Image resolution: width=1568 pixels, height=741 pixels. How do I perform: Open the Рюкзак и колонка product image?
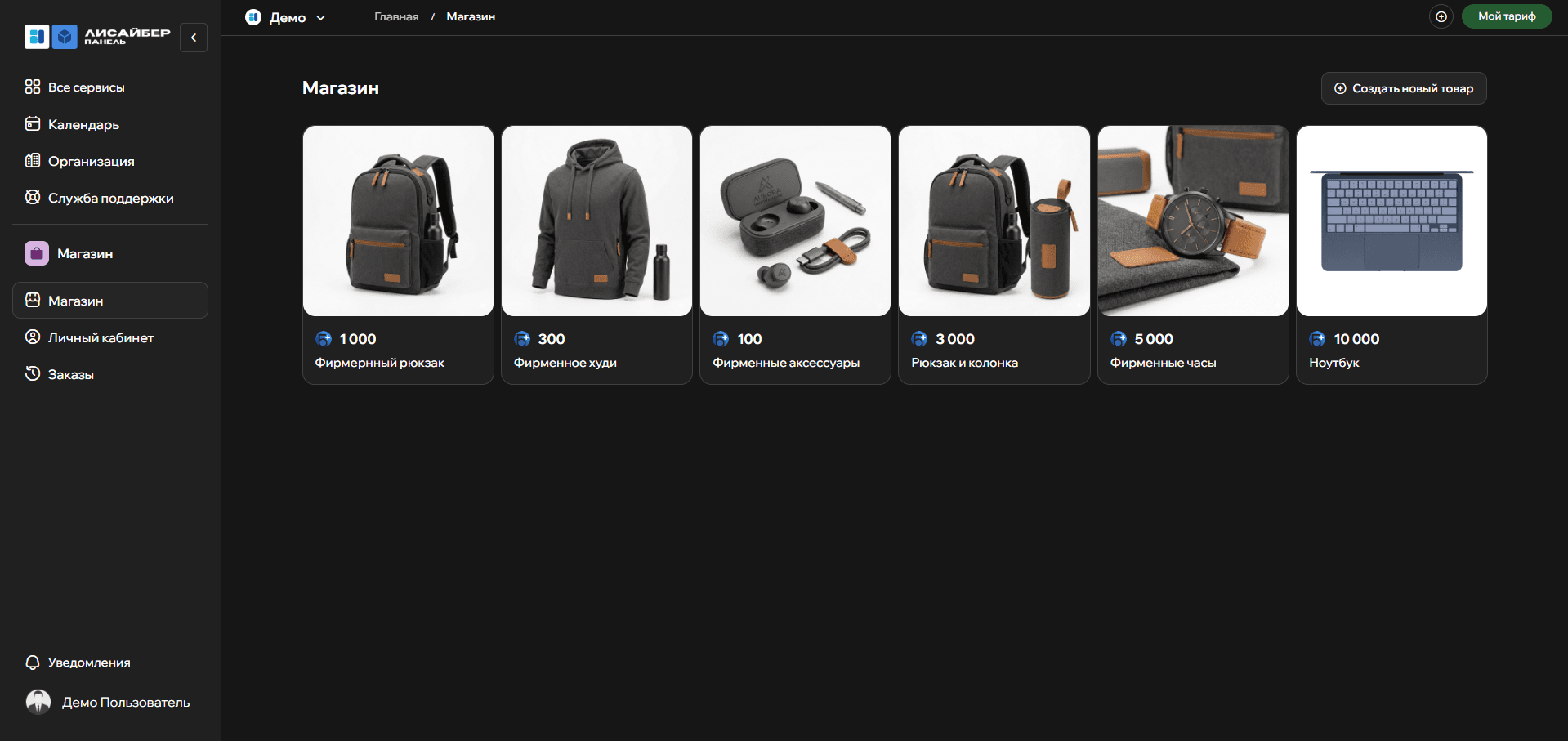[994, 221]
